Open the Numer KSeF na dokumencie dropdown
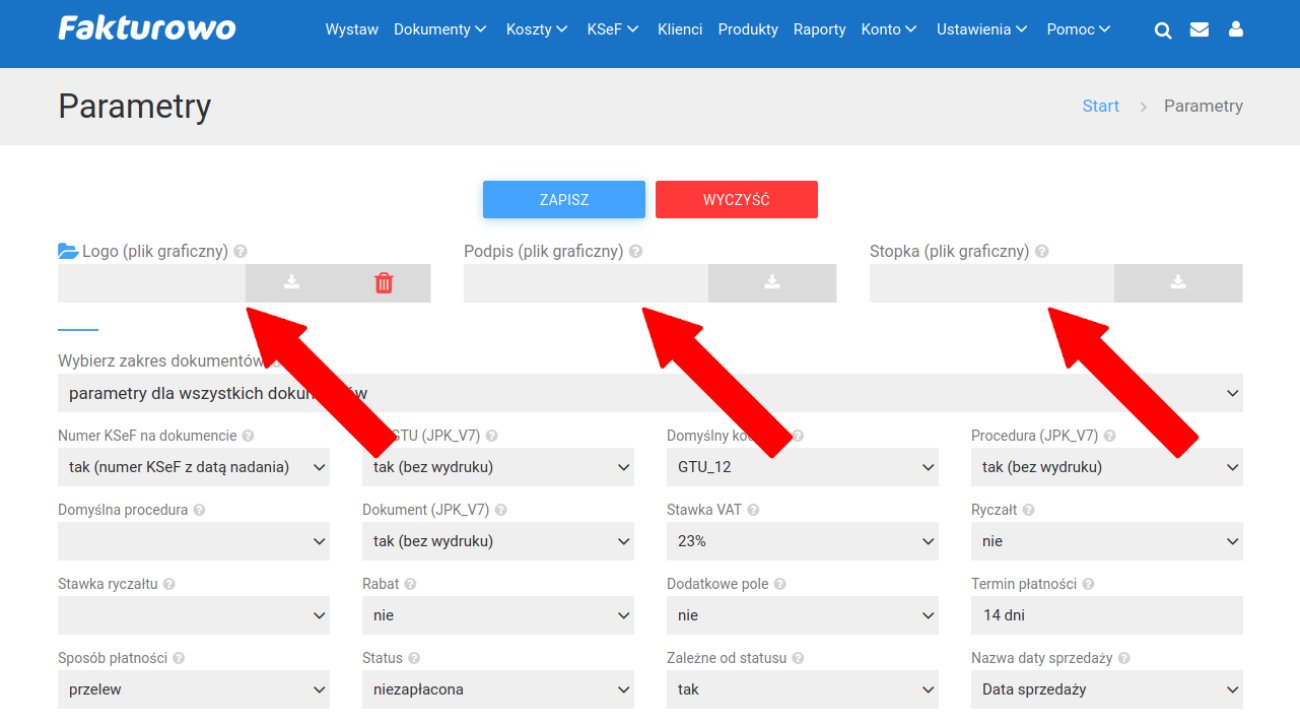The height and width of the screenshot is (725, 1300). tap(193, 467)
